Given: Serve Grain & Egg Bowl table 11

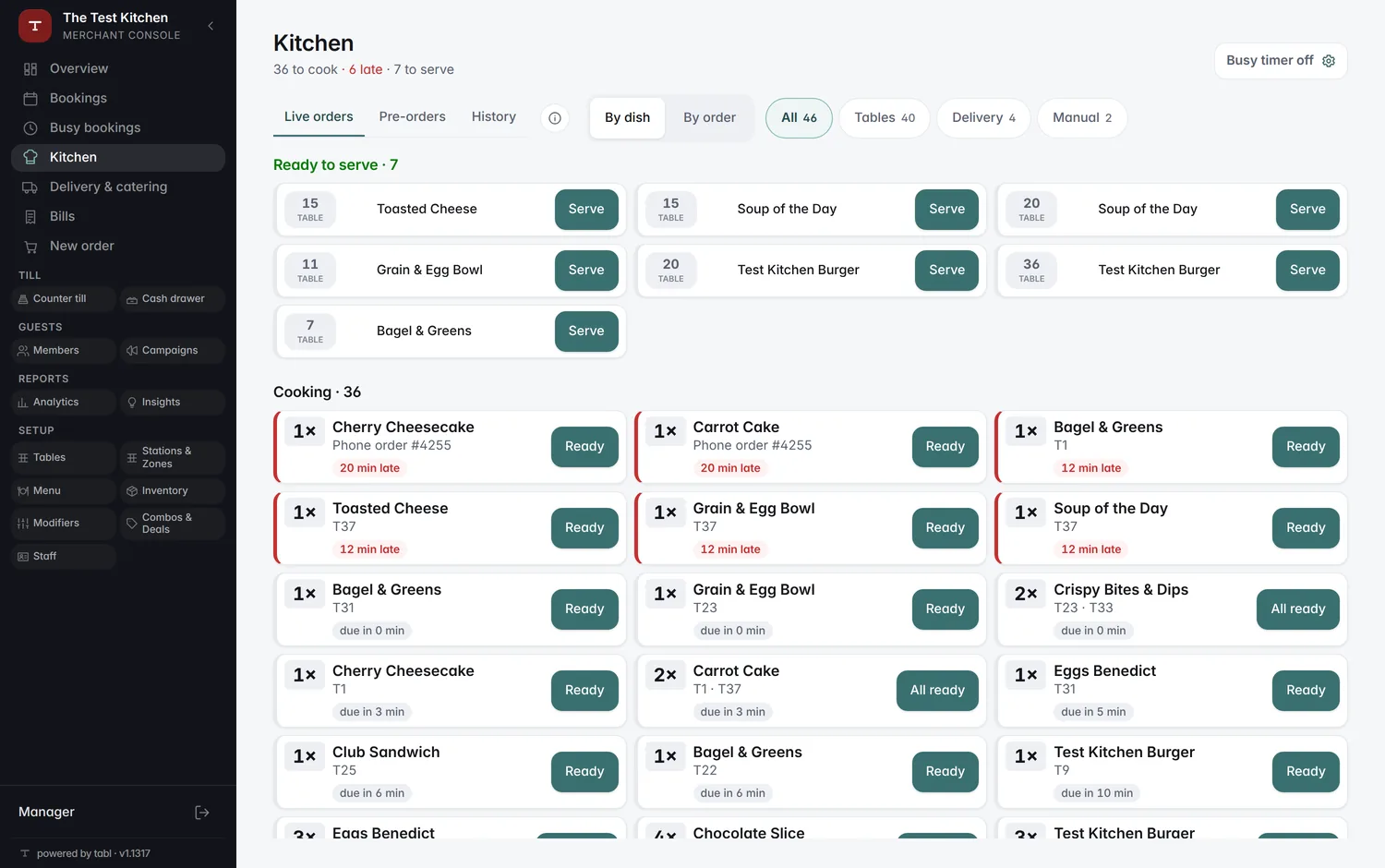Looking at the screenshot, I should coord(586,271).
